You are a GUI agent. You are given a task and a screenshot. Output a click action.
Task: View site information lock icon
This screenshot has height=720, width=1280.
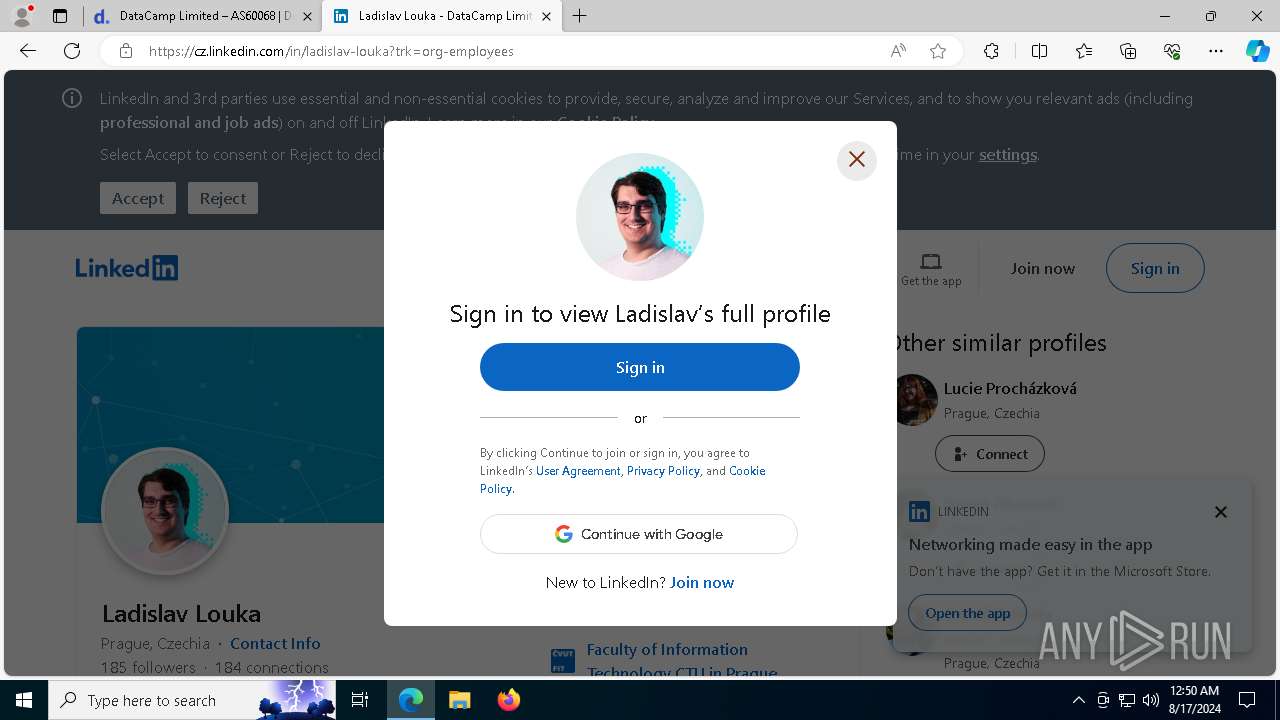click(126, 51)
